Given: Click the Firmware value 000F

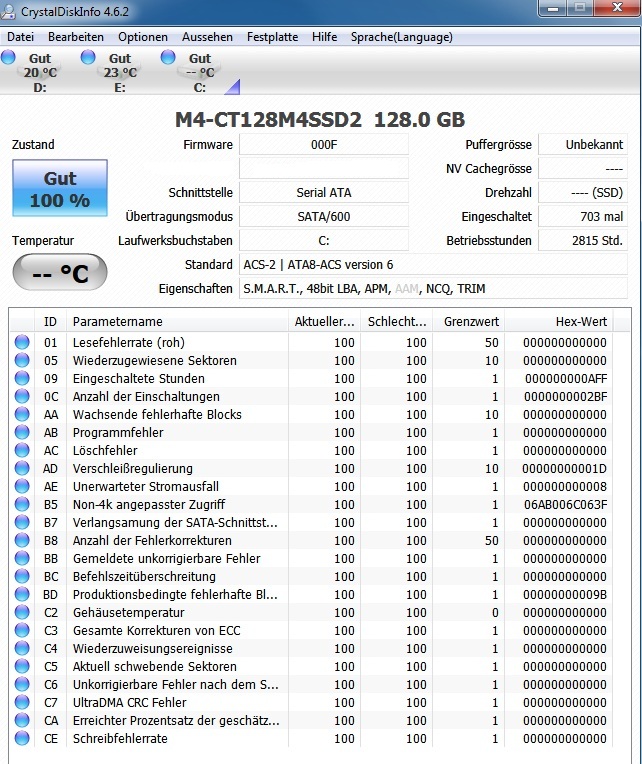Looking at the screenshot, I should (324, 145).
